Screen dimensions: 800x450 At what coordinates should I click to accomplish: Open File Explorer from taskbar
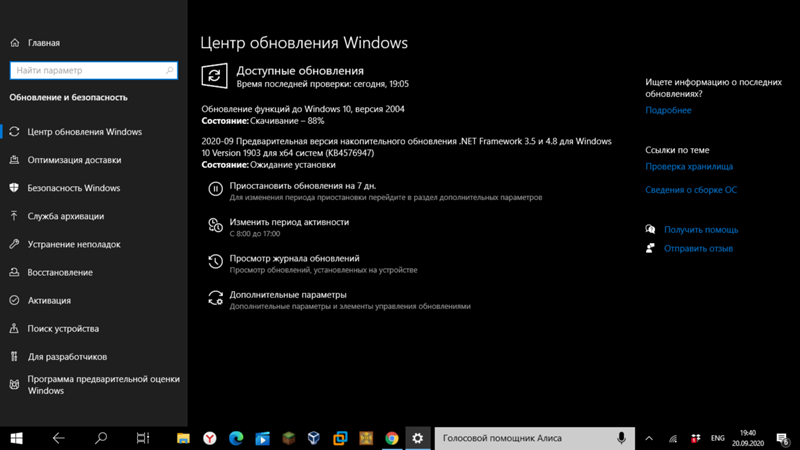point(183,438)
